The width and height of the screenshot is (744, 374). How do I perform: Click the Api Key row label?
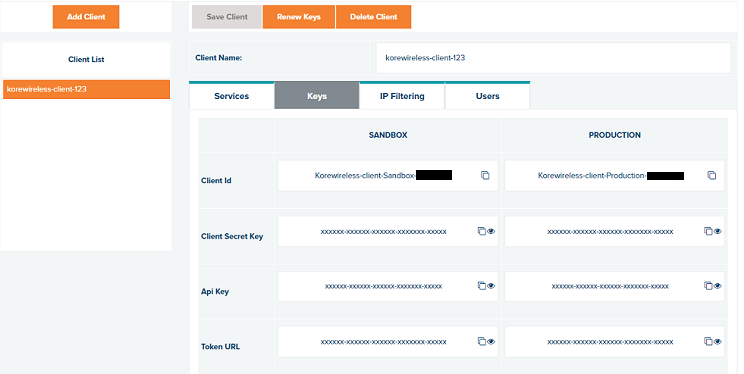215,291
